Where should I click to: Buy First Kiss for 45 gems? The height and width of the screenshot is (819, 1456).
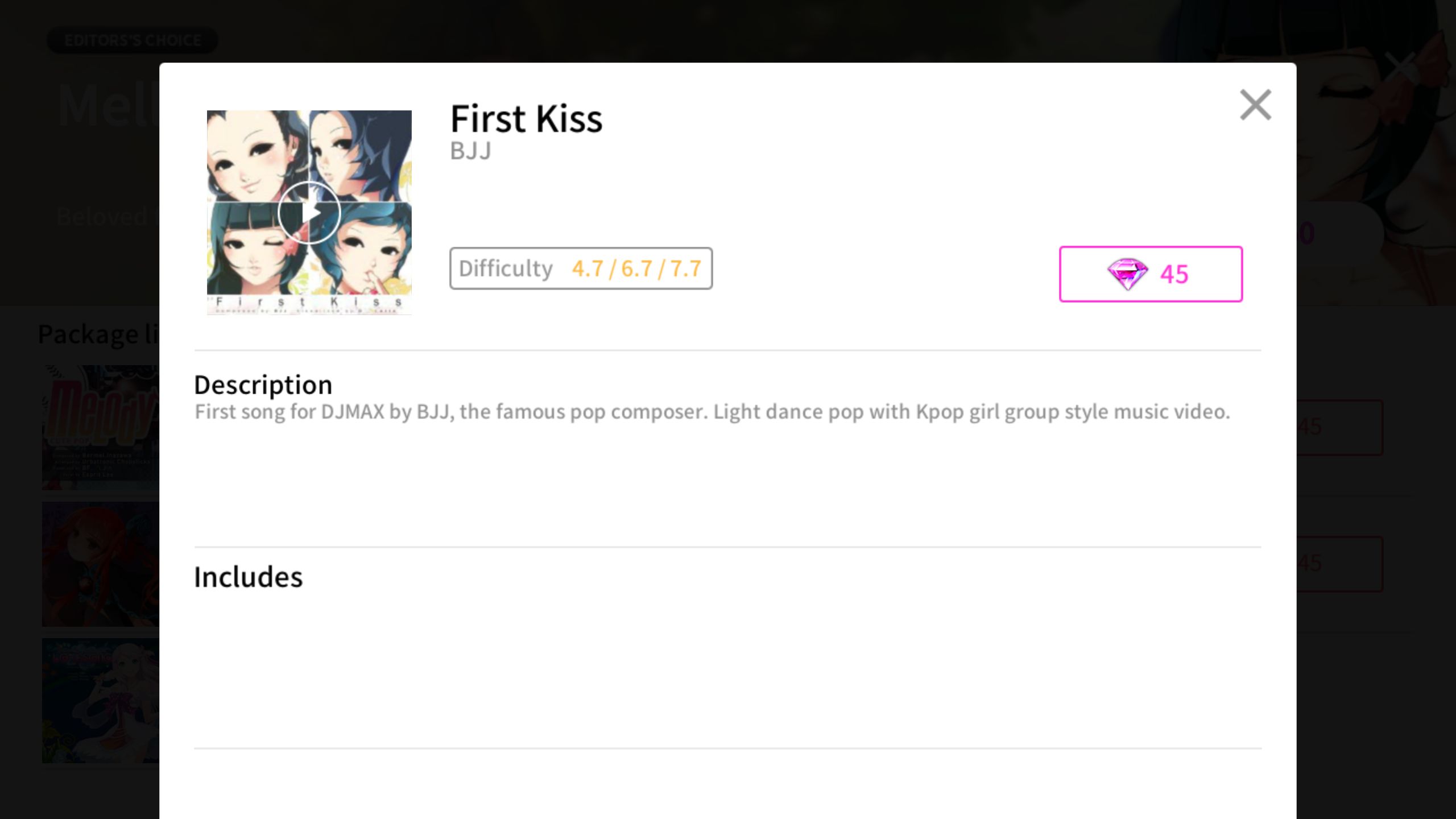1151,274
